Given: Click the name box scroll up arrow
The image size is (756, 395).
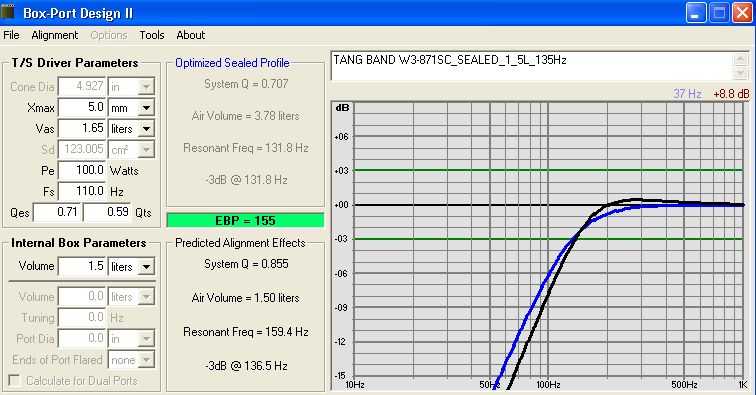Looking at the screenshot, I should pos(740,59).
